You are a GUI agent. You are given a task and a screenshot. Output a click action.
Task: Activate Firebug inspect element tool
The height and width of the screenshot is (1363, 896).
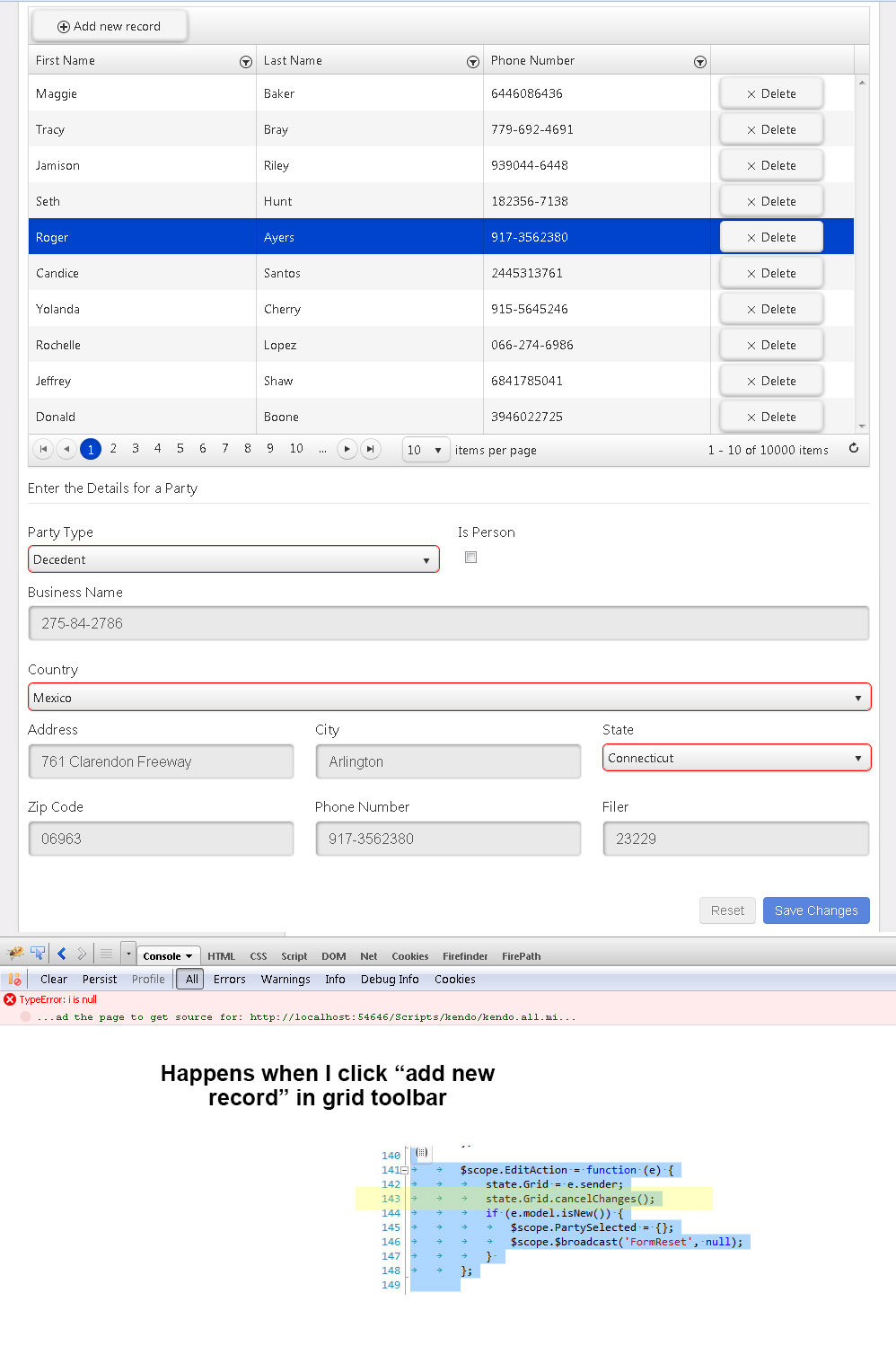[38, 954]
